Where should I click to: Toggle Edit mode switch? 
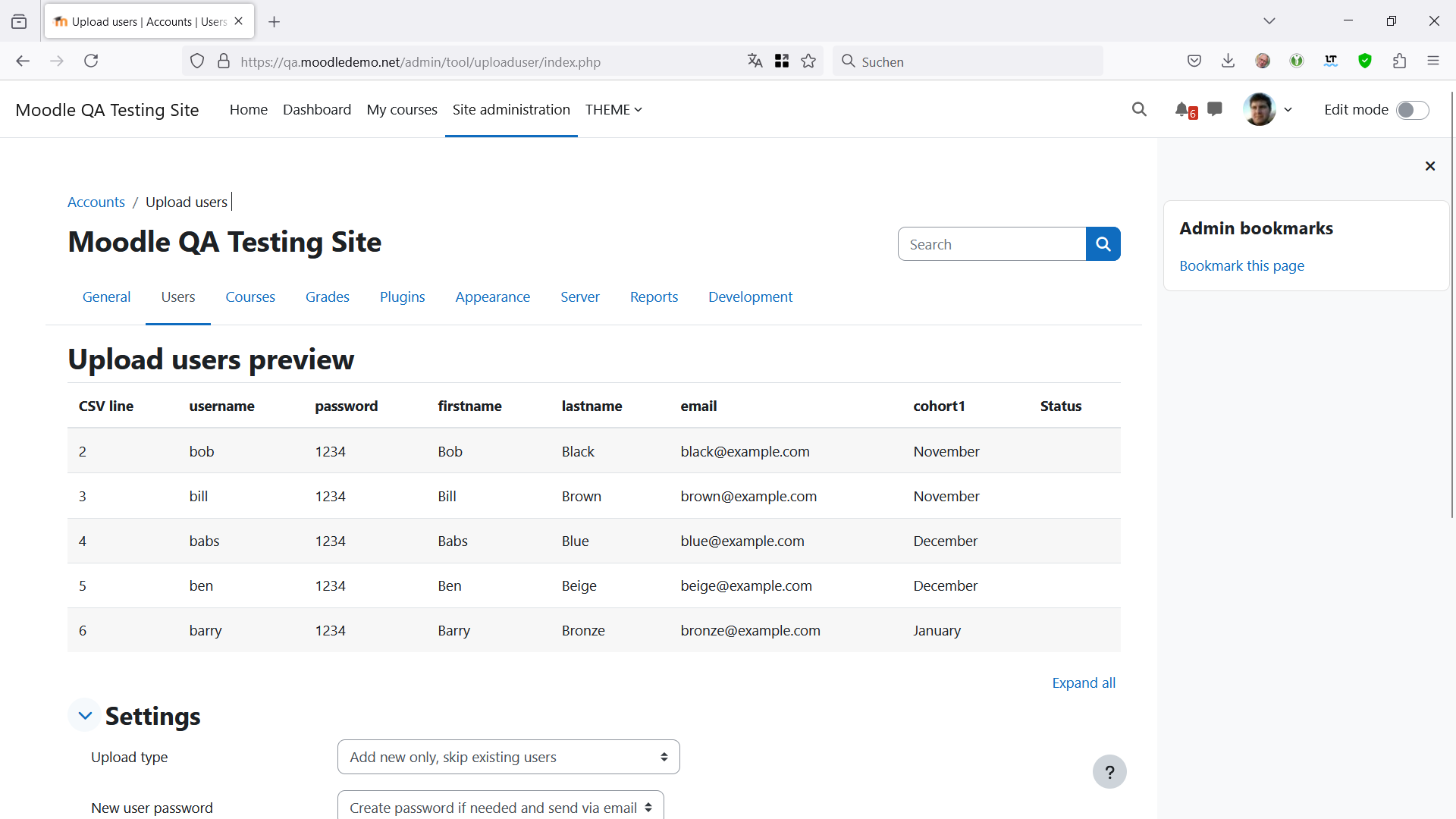pyautogui.click(x=1413, y=110)
